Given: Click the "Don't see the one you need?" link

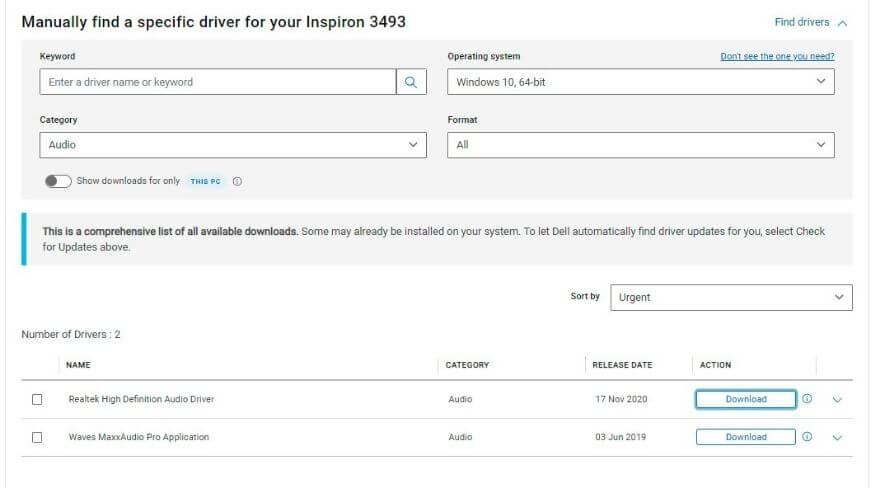Looking at the screenshot, I should pyautogui.click(x=777, y=57).
